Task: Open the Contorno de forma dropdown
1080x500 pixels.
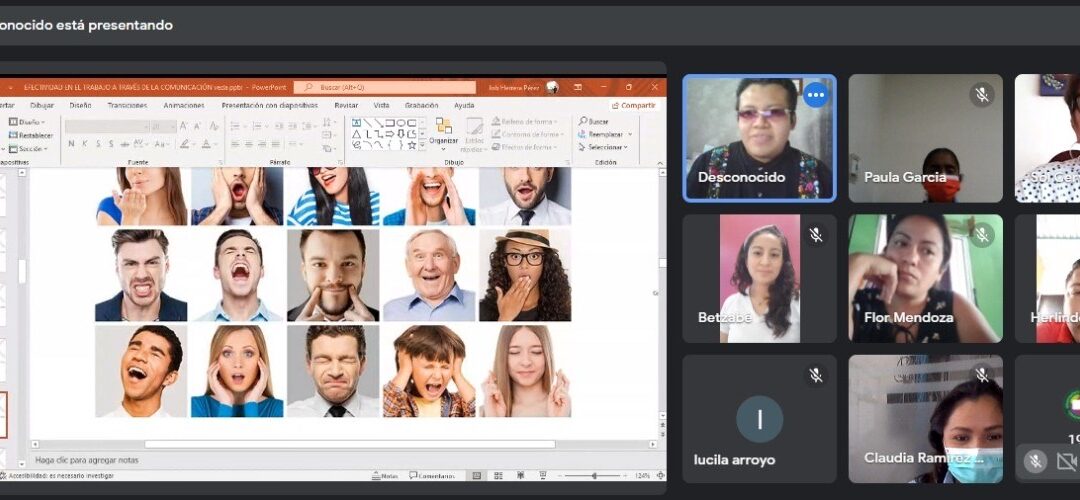Action: (x=528, y=134)
